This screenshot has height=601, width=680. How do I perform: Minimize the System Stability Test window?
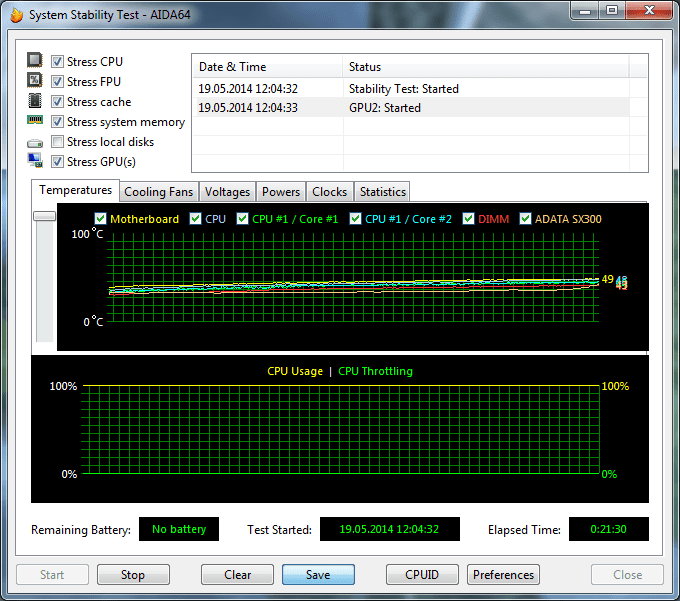pos(585,10)
